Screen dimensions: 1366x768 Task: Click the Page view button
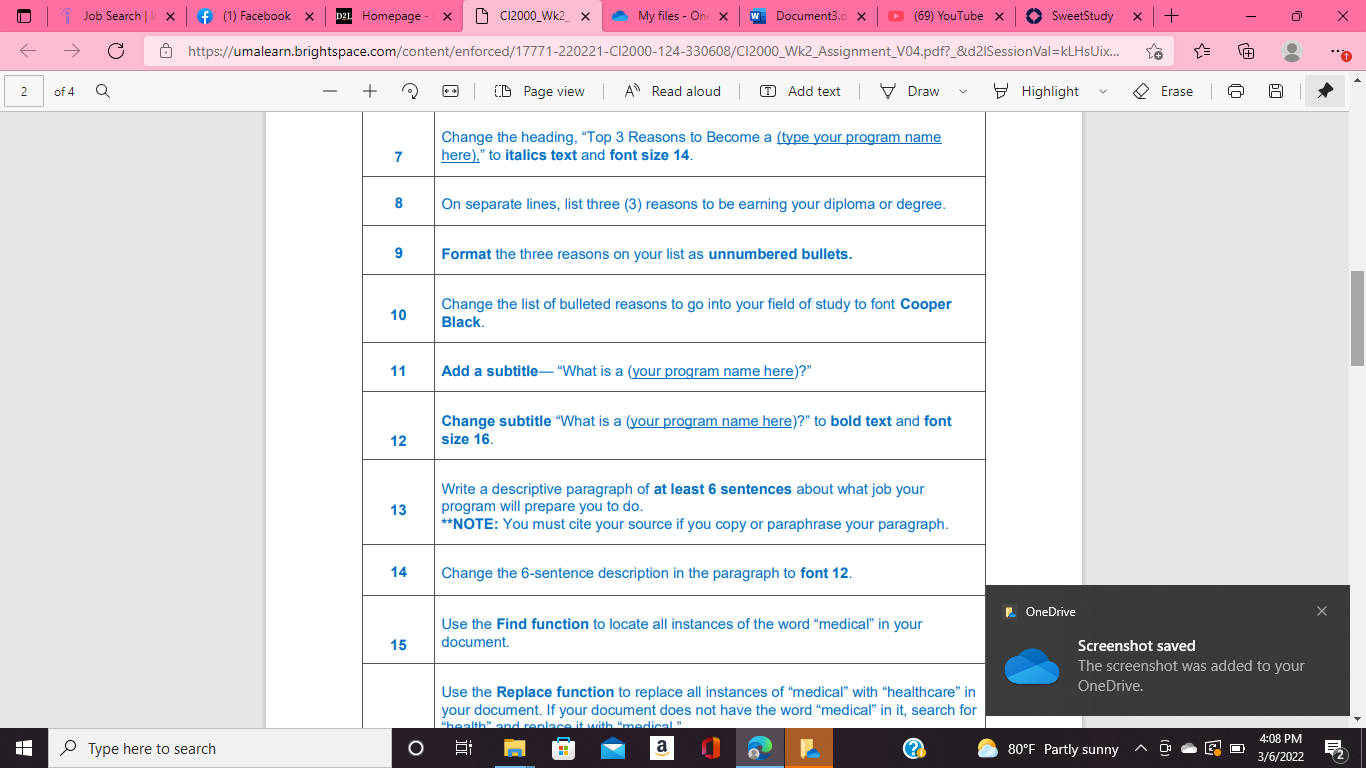point(540,91)
